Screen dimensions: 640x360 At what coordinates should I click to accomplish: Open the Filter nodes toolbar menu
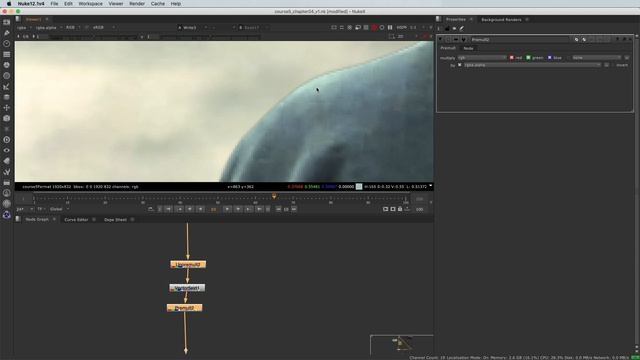tap(7, 76)
